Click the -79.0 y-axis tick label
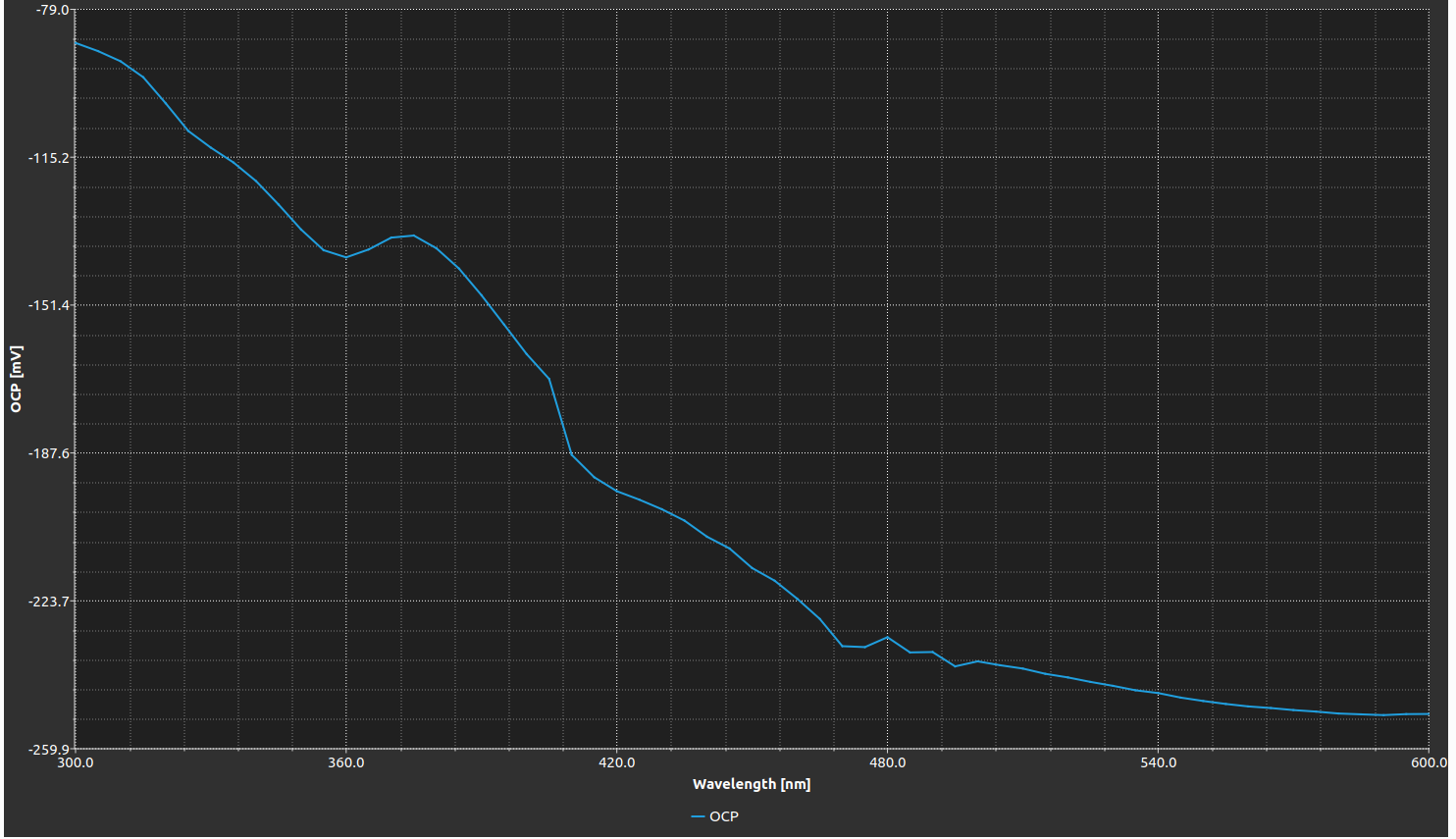 click(52, 10)
